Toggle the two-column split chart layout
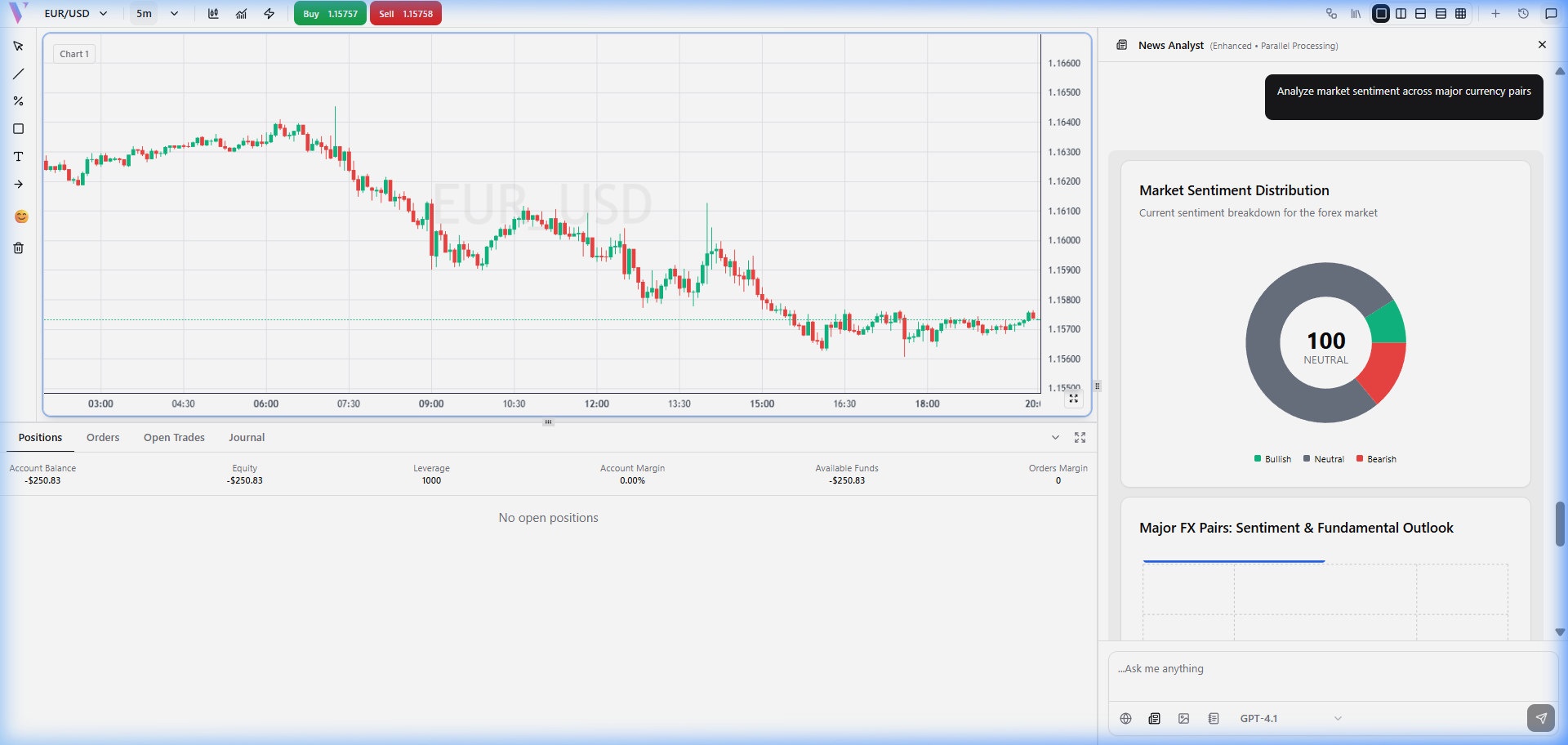Viewport: 1568px width, 745px height. (1401, 14)
